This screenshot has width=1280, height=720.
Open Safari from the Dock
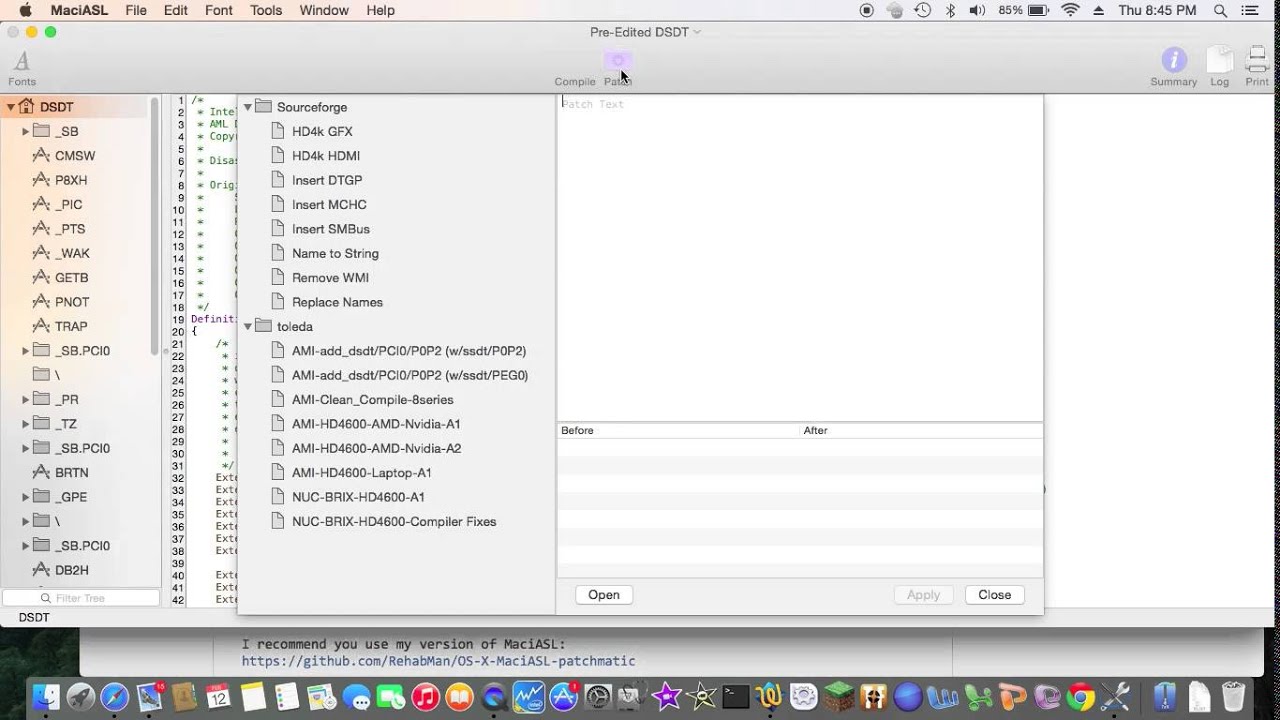click(114, 696)
